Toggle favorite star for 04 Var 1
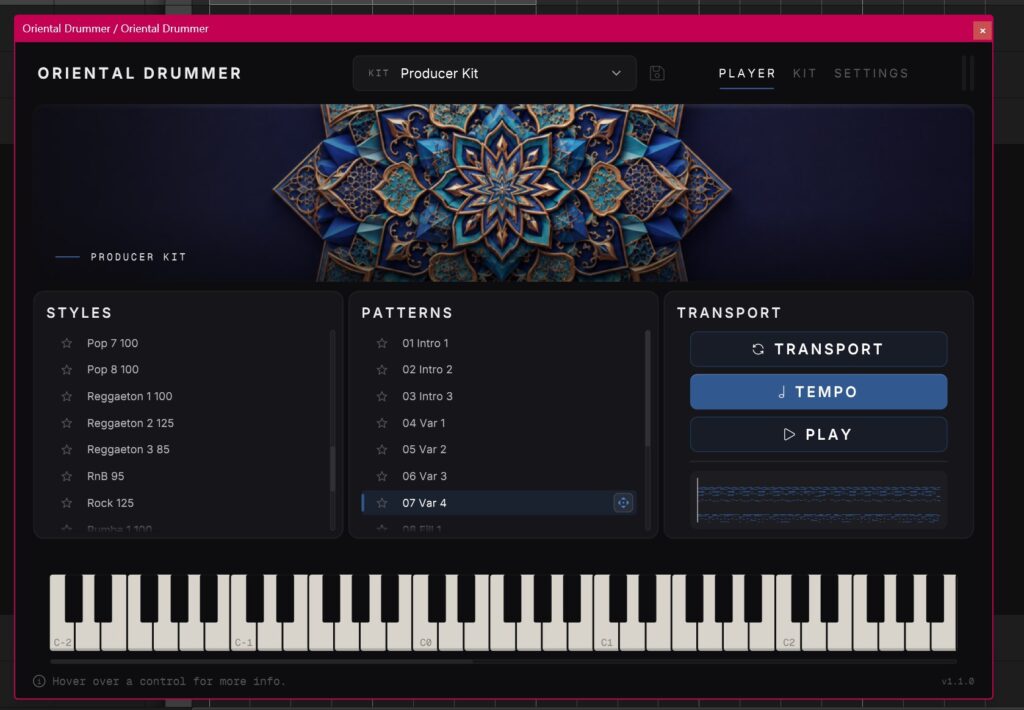 (x=382, y=423)
